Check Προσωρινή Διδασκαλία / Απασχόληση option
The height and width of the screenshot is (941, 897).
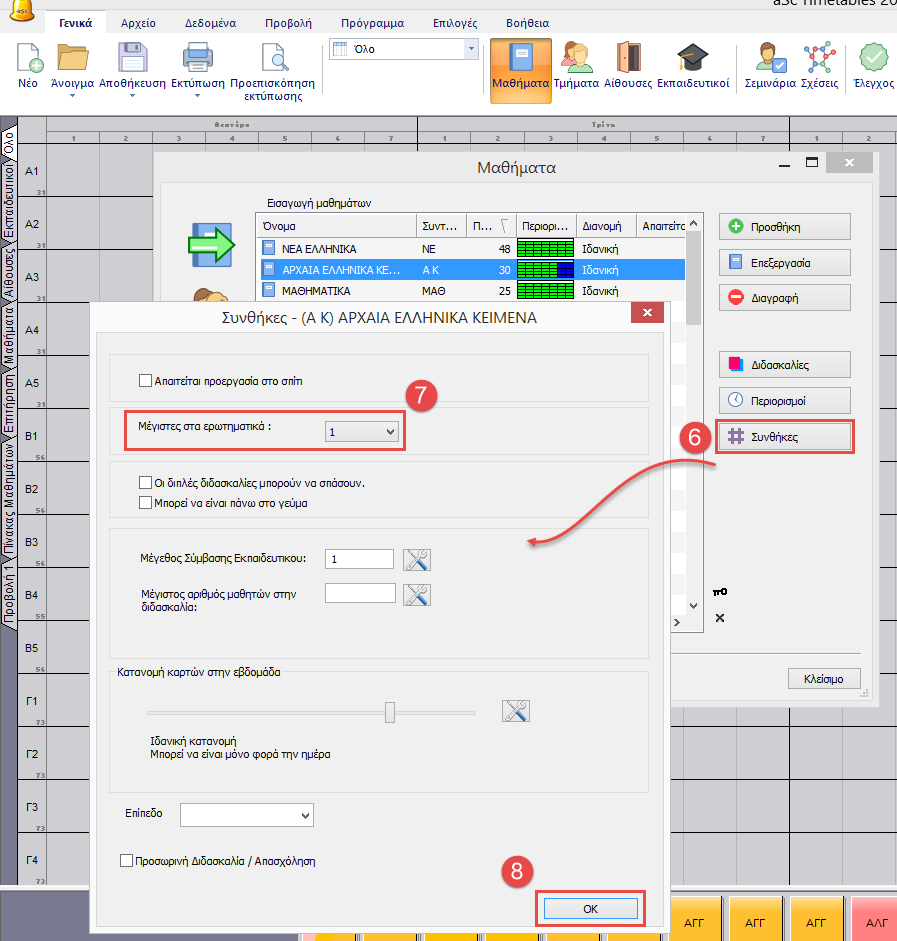(x=126, y=860)
